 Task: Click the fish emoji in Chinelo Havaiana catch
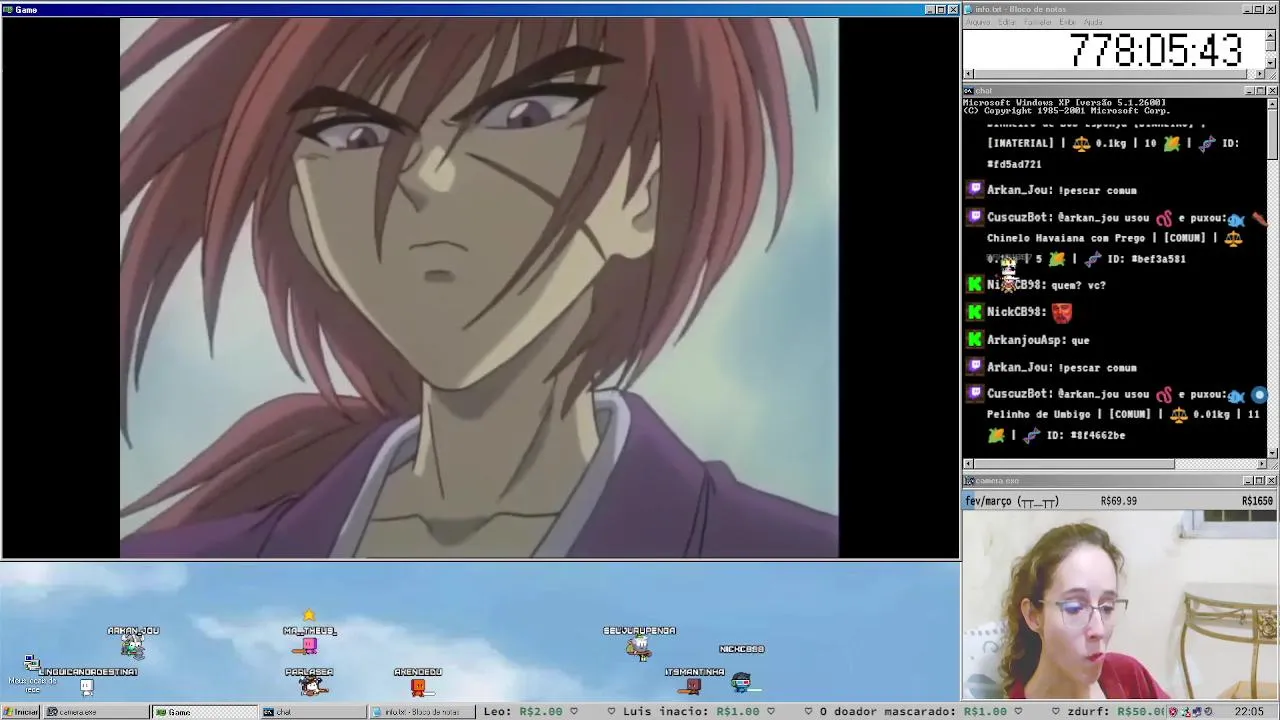1236,220
